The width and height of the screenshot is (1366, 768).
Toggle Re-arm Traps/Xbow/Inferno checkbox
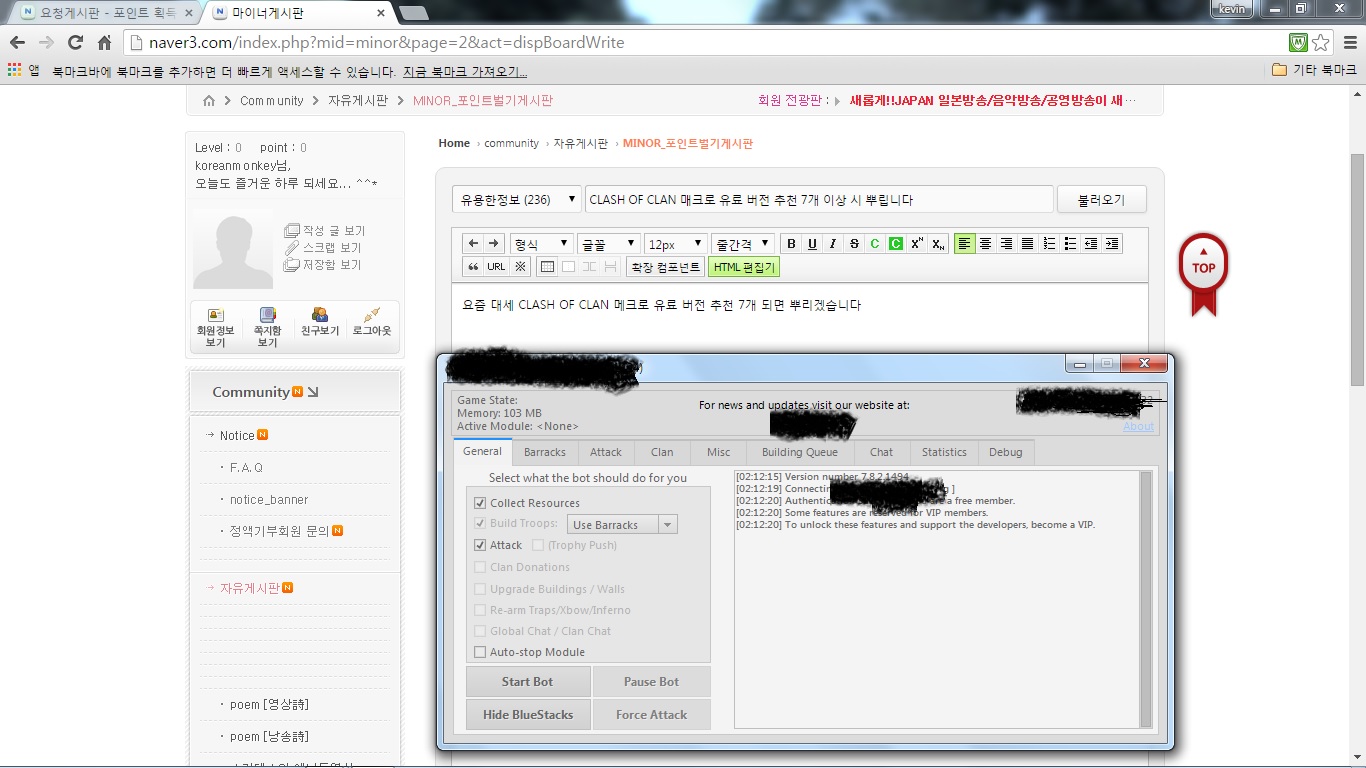pos(480,610)
